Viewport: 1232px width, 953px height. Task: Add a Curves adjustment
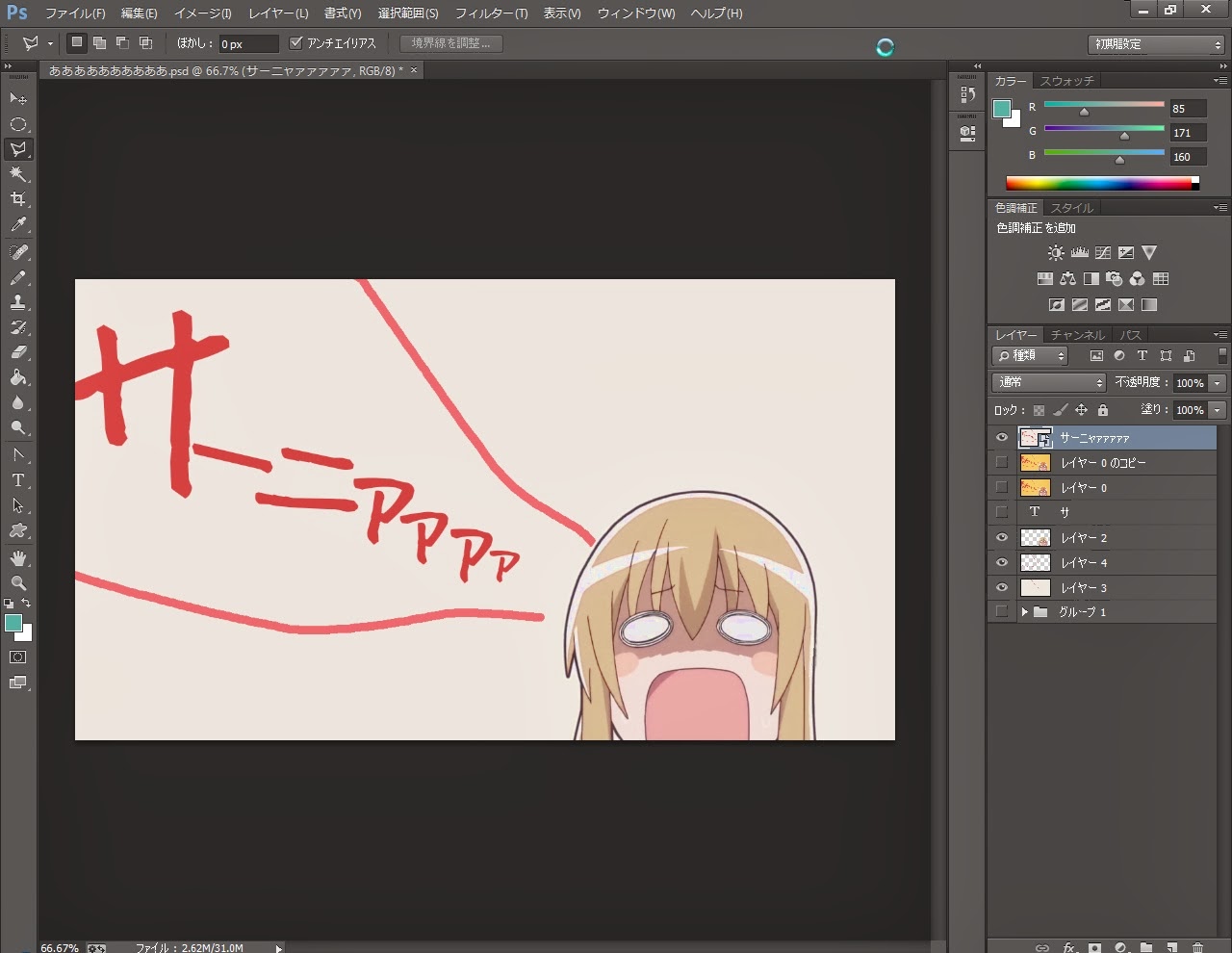1102,253
